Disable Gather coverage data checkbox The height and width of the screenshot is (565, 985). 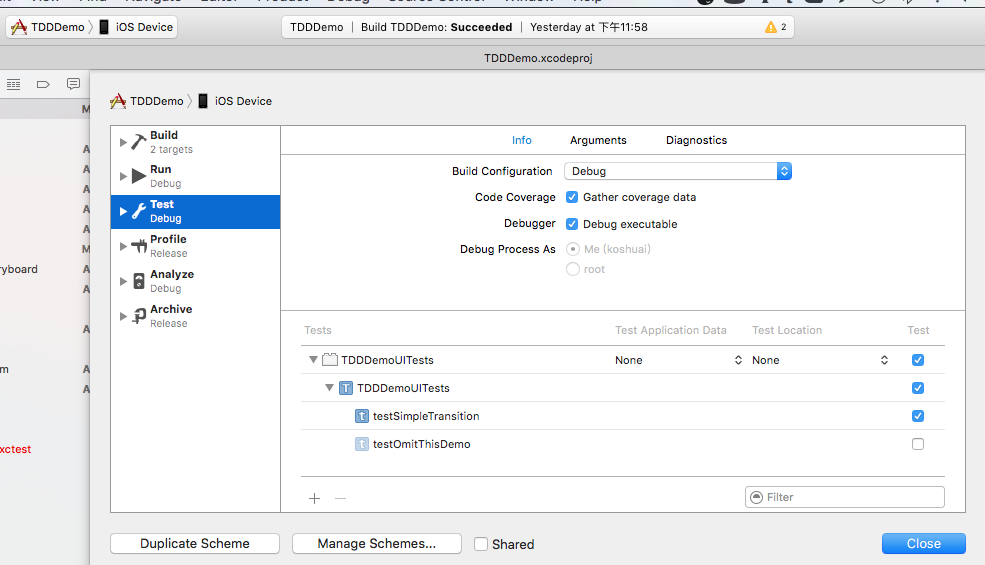[572, 197]
